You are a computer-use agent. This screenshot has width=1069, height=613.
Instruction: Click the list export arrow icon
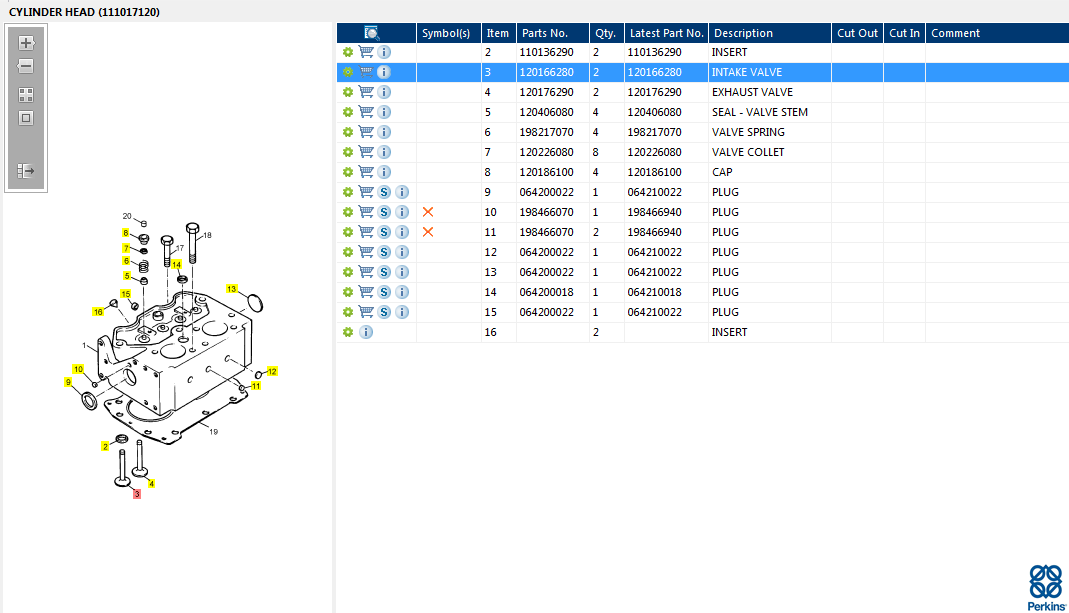pos(26,170)
